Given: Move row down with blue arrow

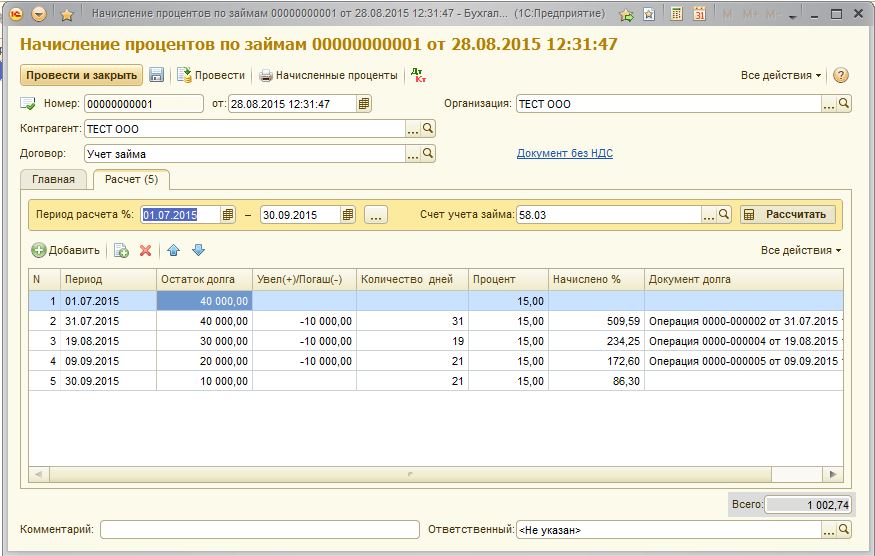Looking at the screenshot, I should [x=198, y=250].
